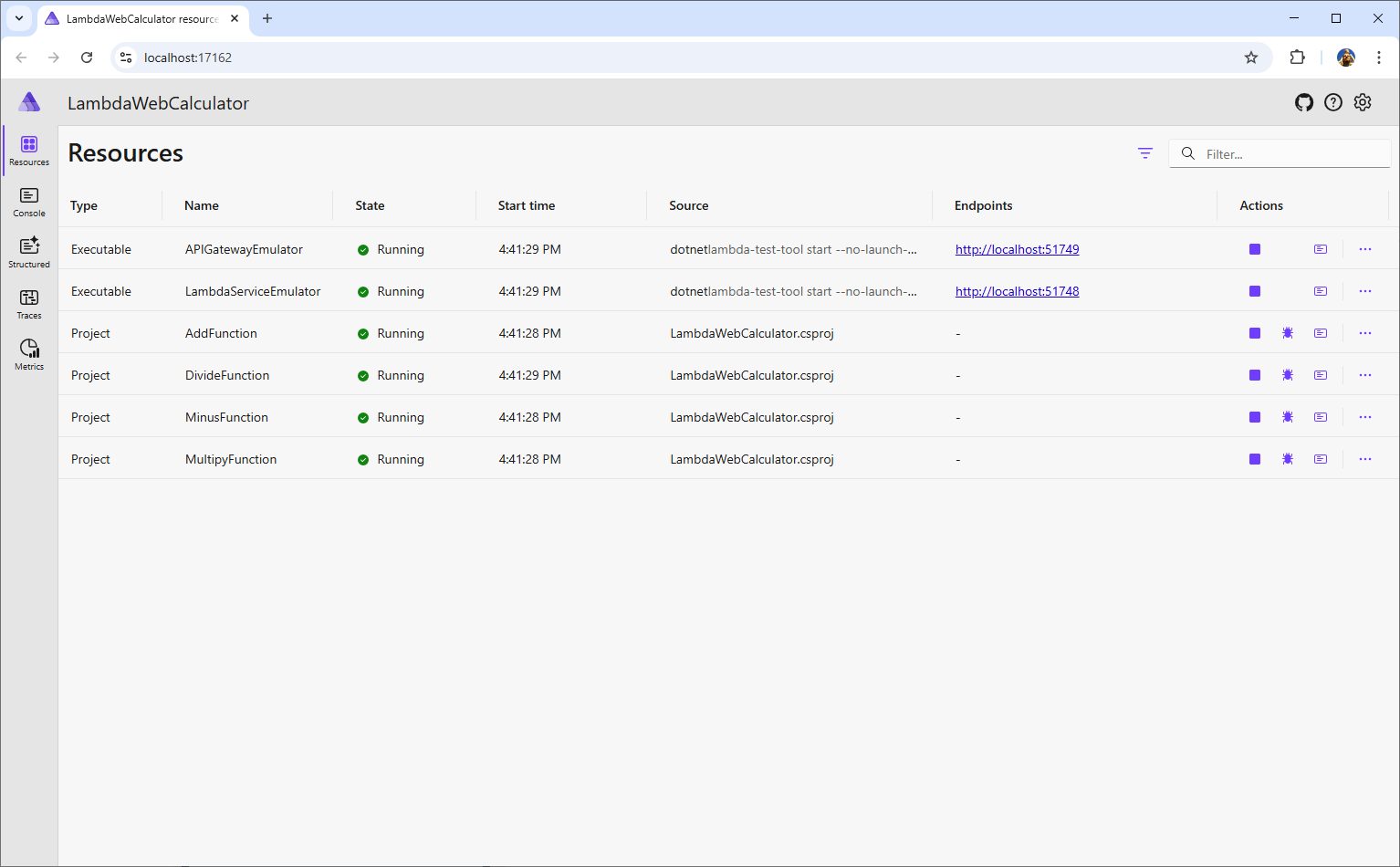Go to the Resources page in sidebar
This screenshot has height=867, width=1400.
[x=29, y=151]
